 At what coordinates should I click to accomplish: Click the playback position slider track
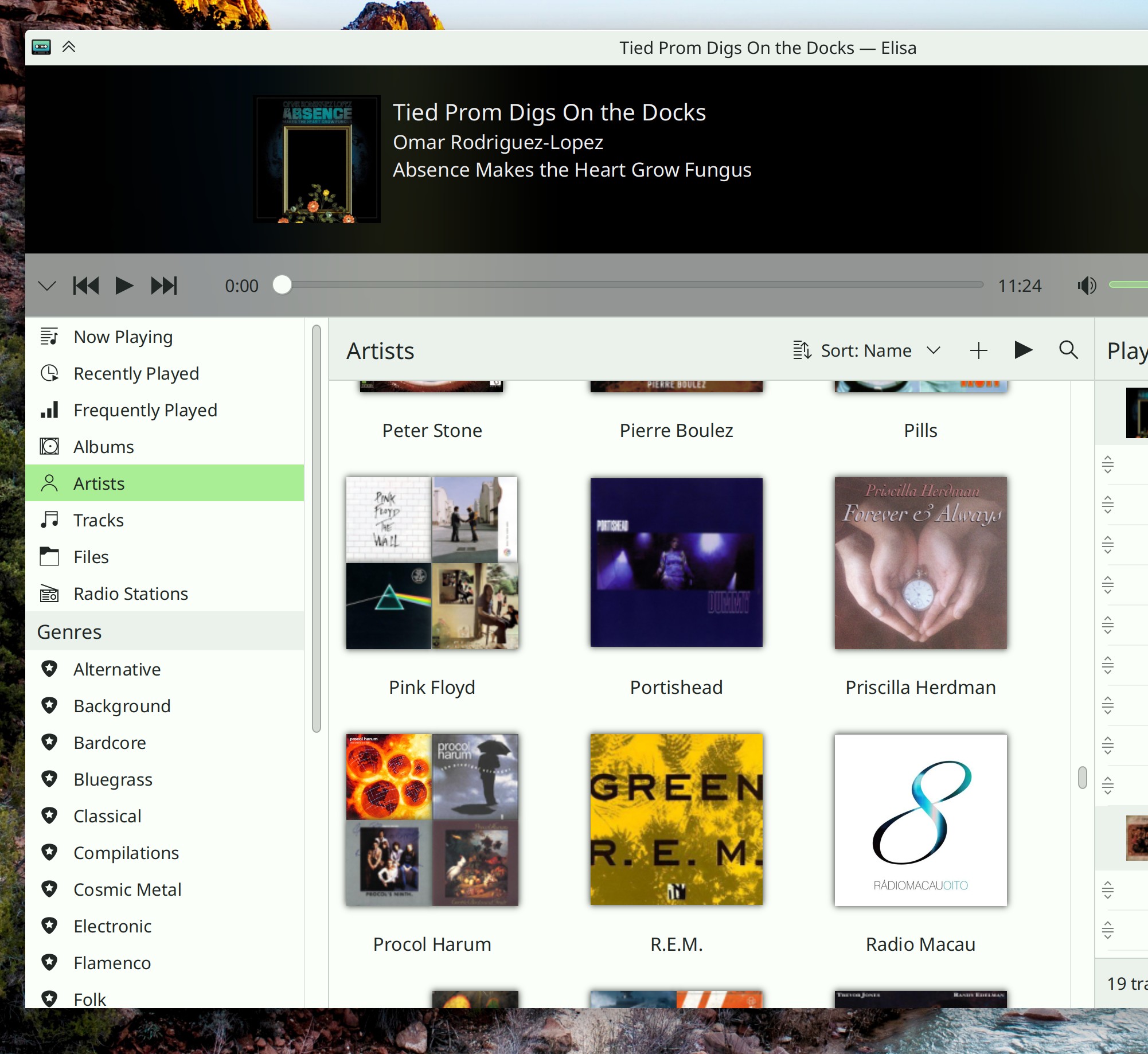[631, 285]
